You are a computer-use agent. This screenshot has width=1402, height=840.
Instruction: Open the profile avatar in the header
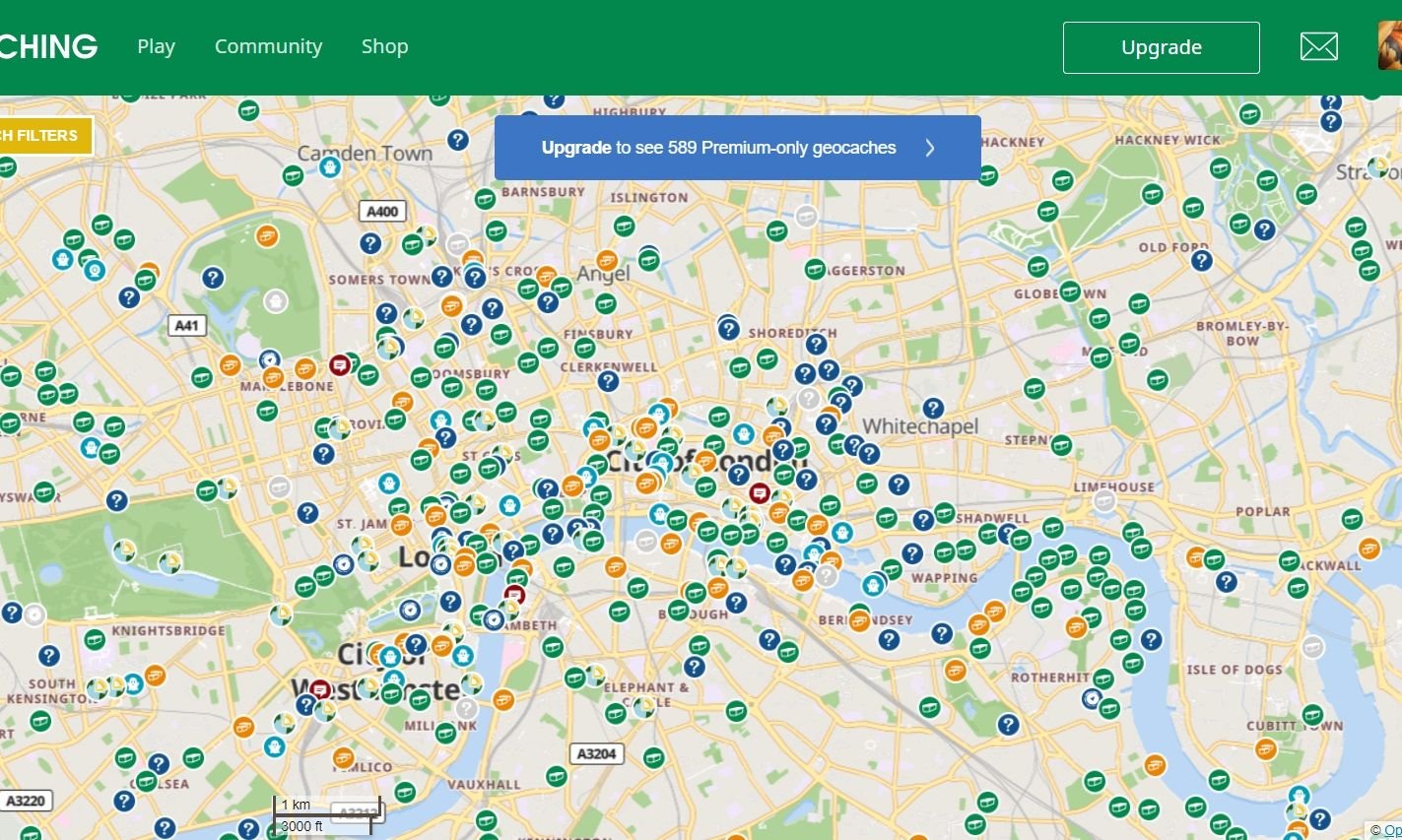(1389, 46)
